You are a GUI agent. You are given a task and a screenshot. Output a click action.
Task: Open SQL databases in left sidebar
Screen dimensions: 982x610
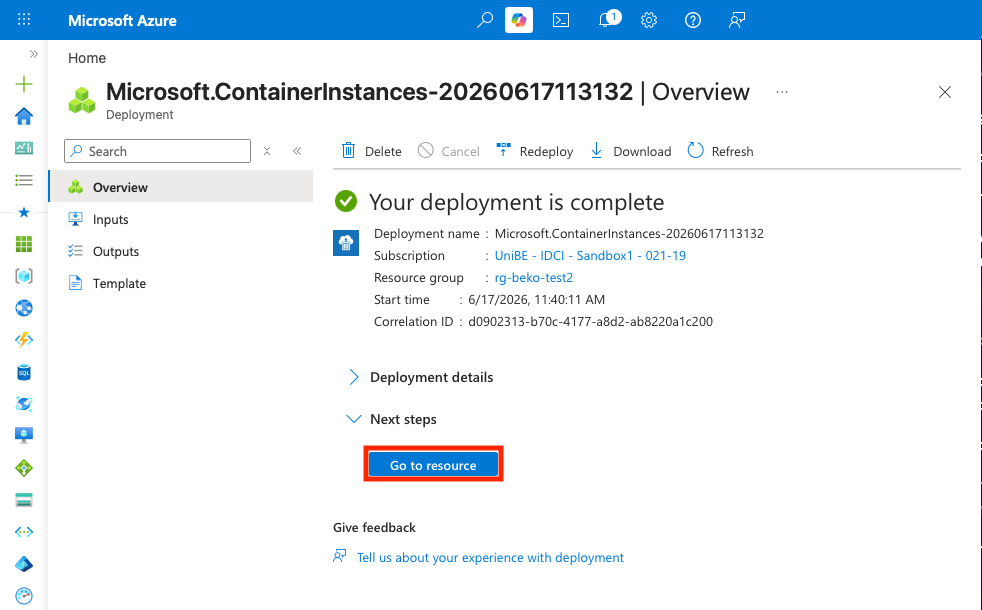[x=24, y=372]
